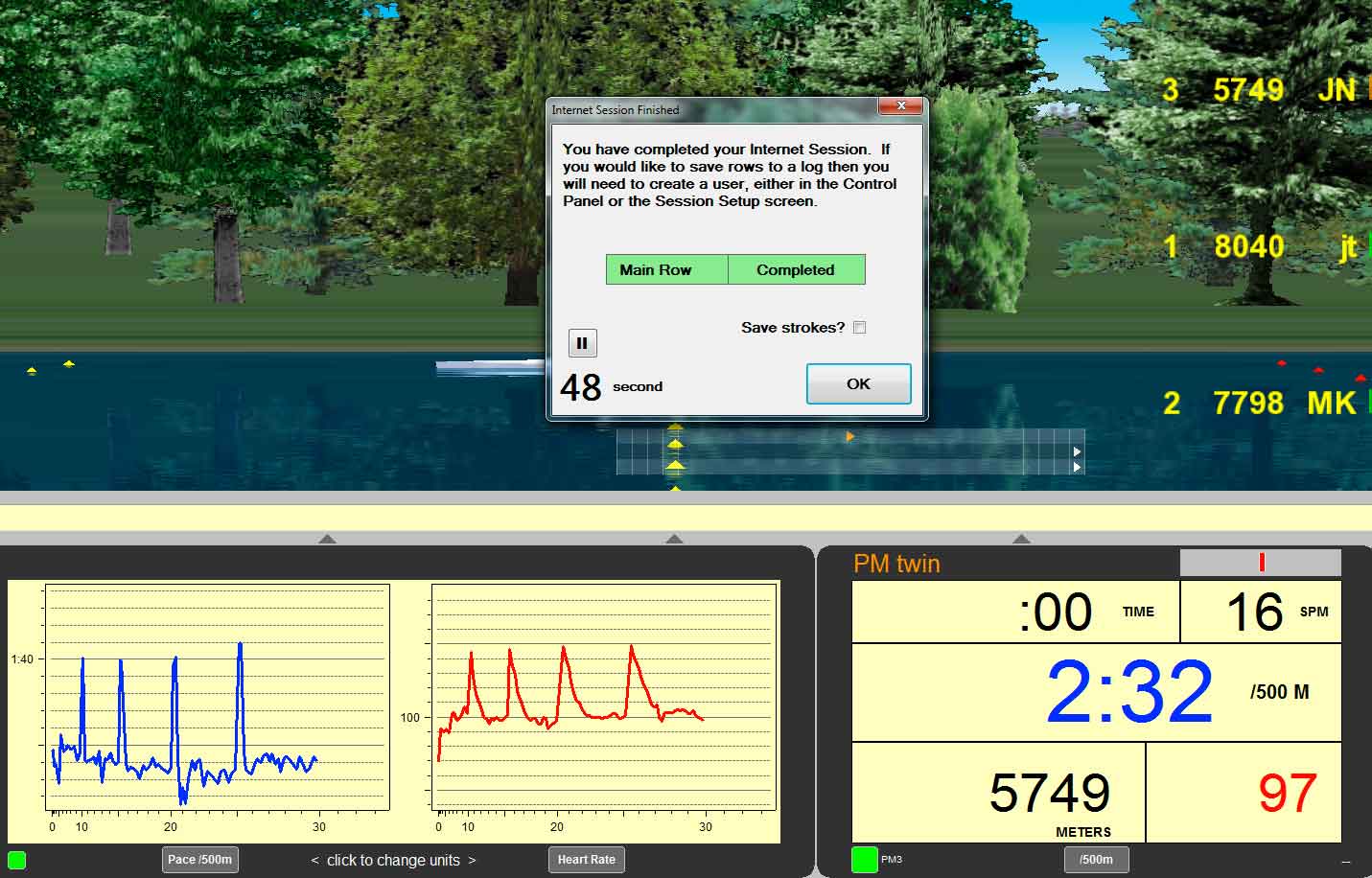
Task: Click the minimize dash on the PM twin panel
Action: coord(1345,862)
